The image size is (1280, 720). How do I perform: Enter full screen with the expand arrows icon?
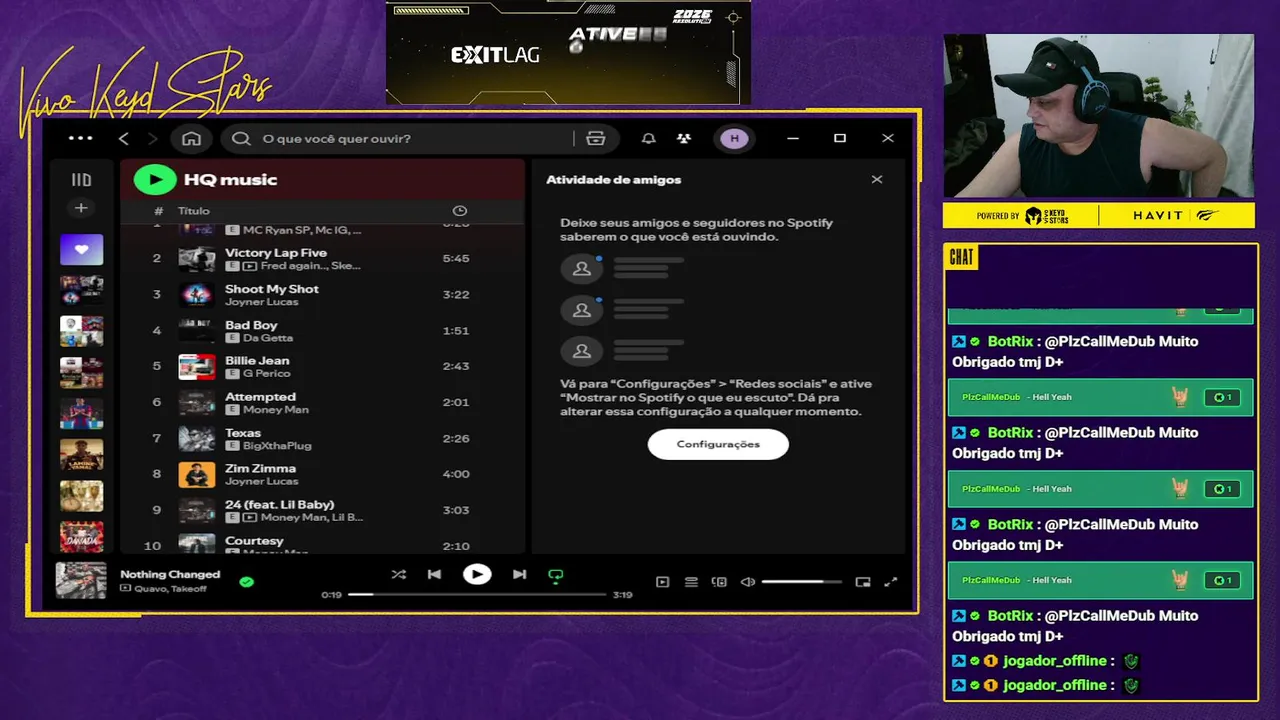point(891,582)
